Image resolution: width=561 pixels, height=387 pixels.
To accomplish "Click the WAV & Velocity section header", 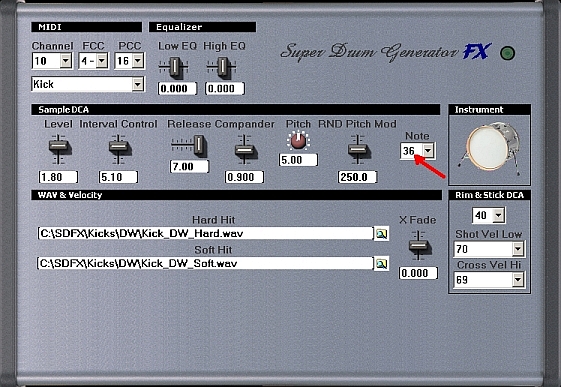I will coord(236,195).
